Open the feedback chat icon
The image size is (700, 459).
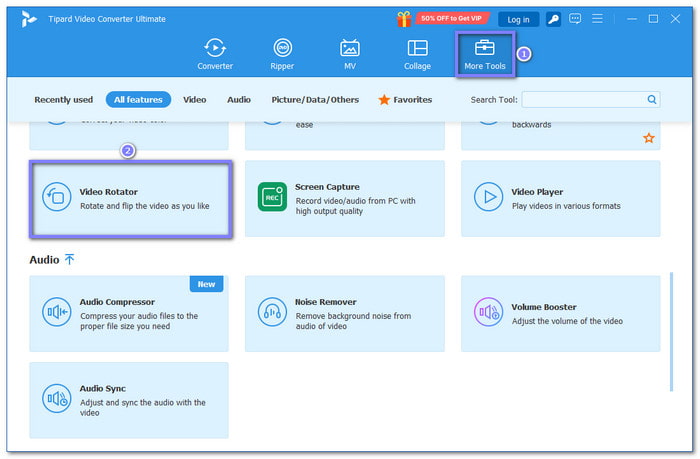click(575, 19)
